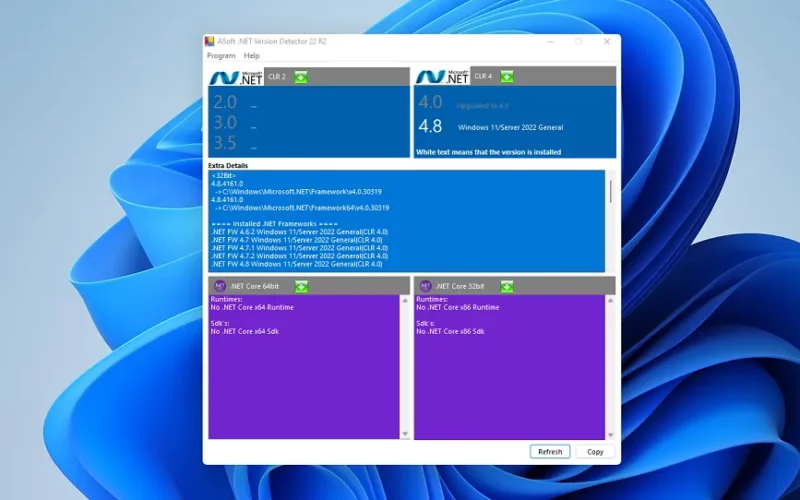Click the 'CLR 2' header label
The height and width of the screenshot is (500, 800).
pyautogui.click(x=277, y=77)
